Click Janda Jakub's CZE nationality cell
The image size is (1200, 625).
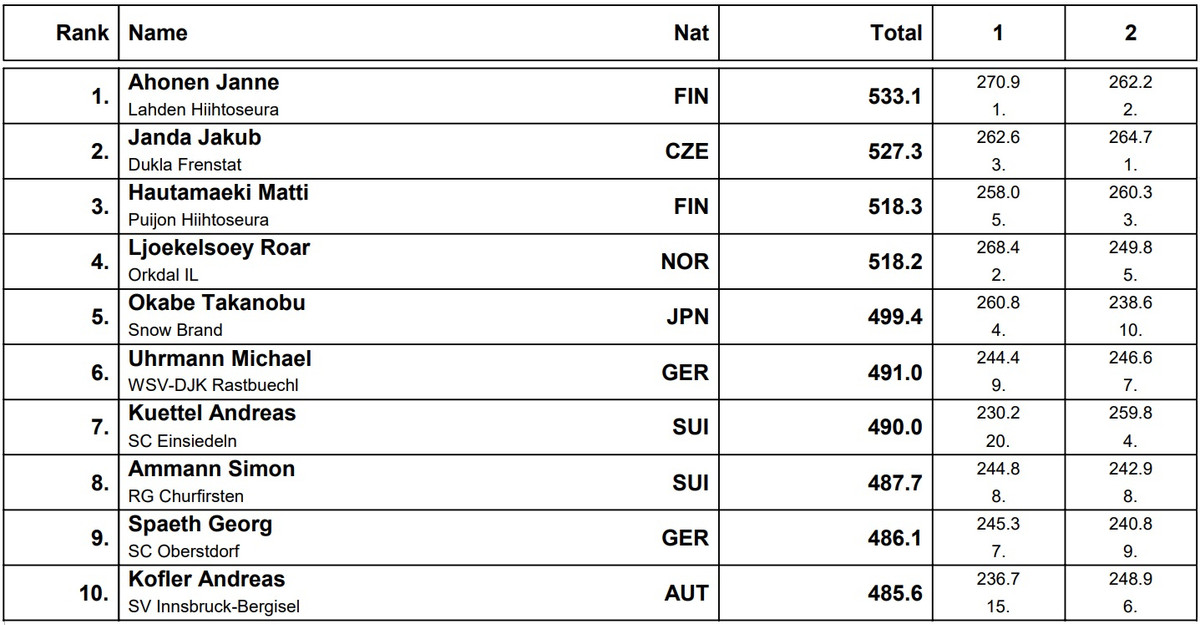coord(687,151)
